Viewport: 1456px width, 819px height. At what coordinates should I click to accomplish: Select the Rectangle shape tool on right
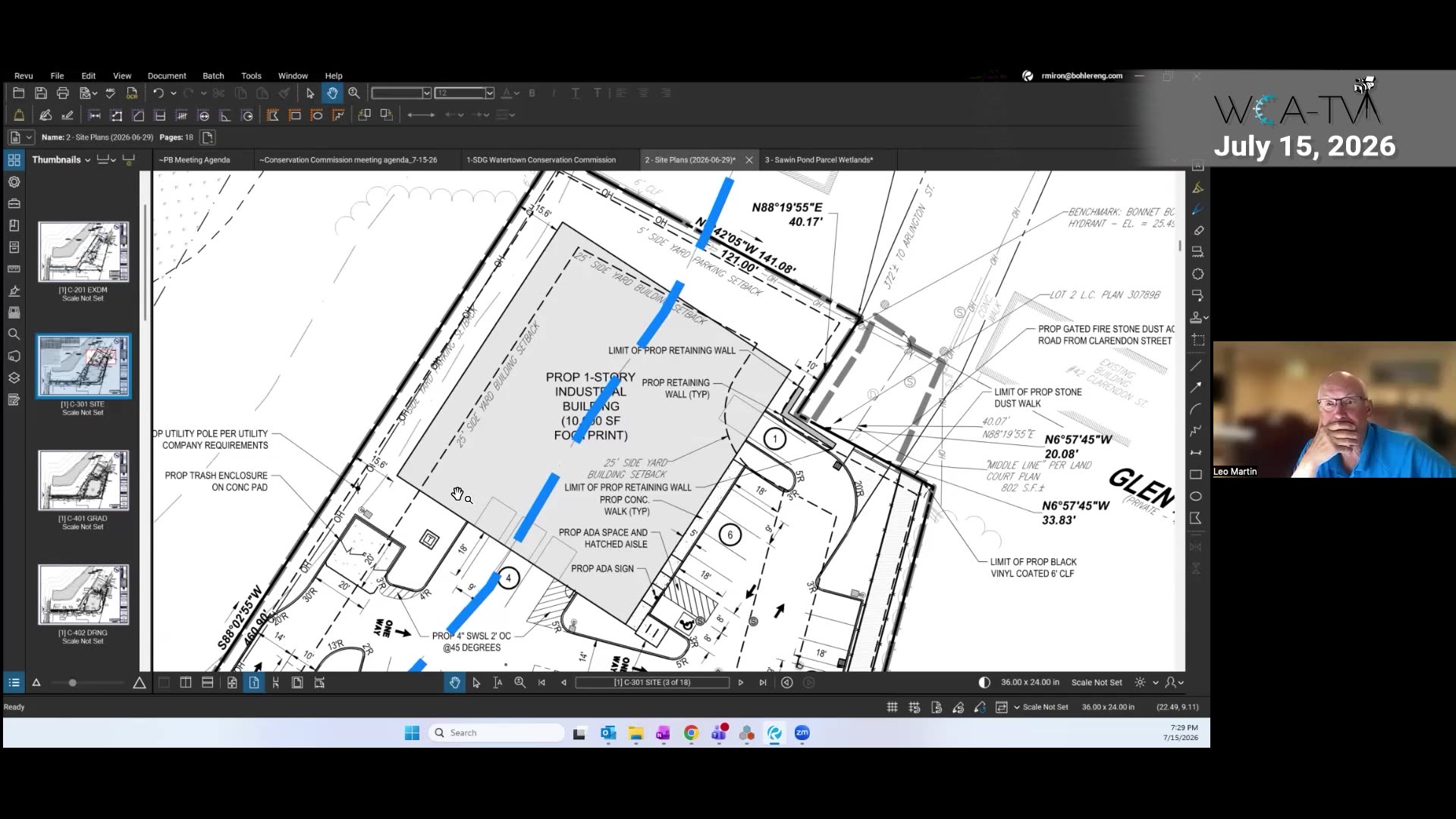(1196, 475)
